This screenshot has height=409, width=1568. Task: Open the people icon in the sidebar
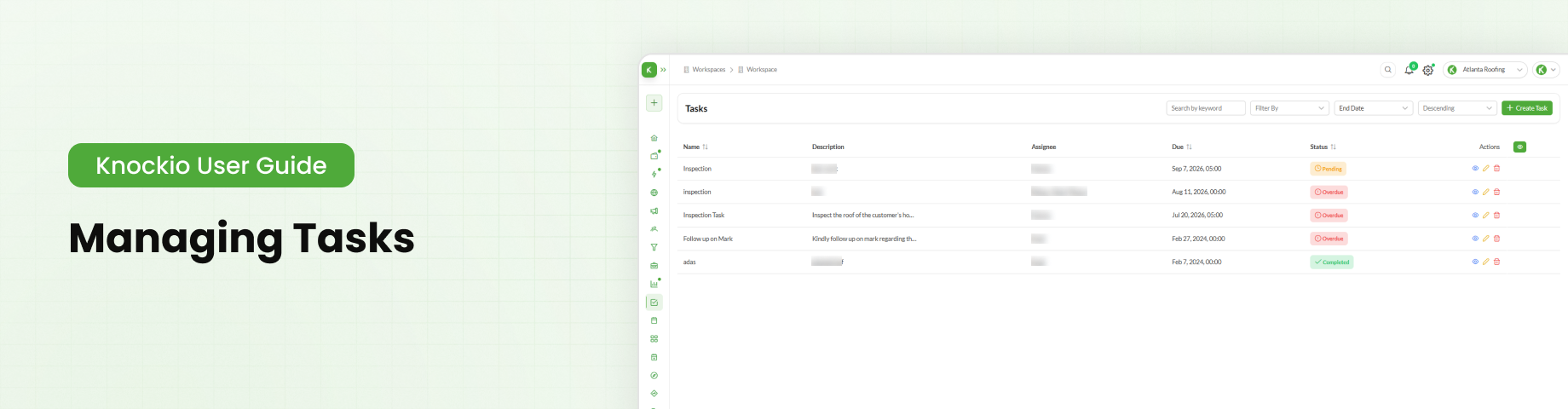[654, 229]
